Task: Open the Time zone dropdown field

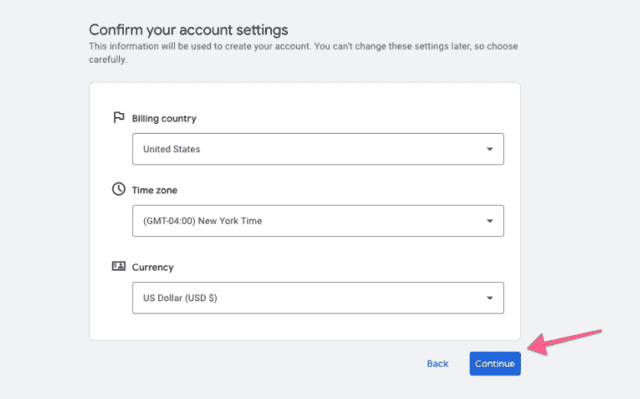Action: pyautogui.click(x=318, y=221)
